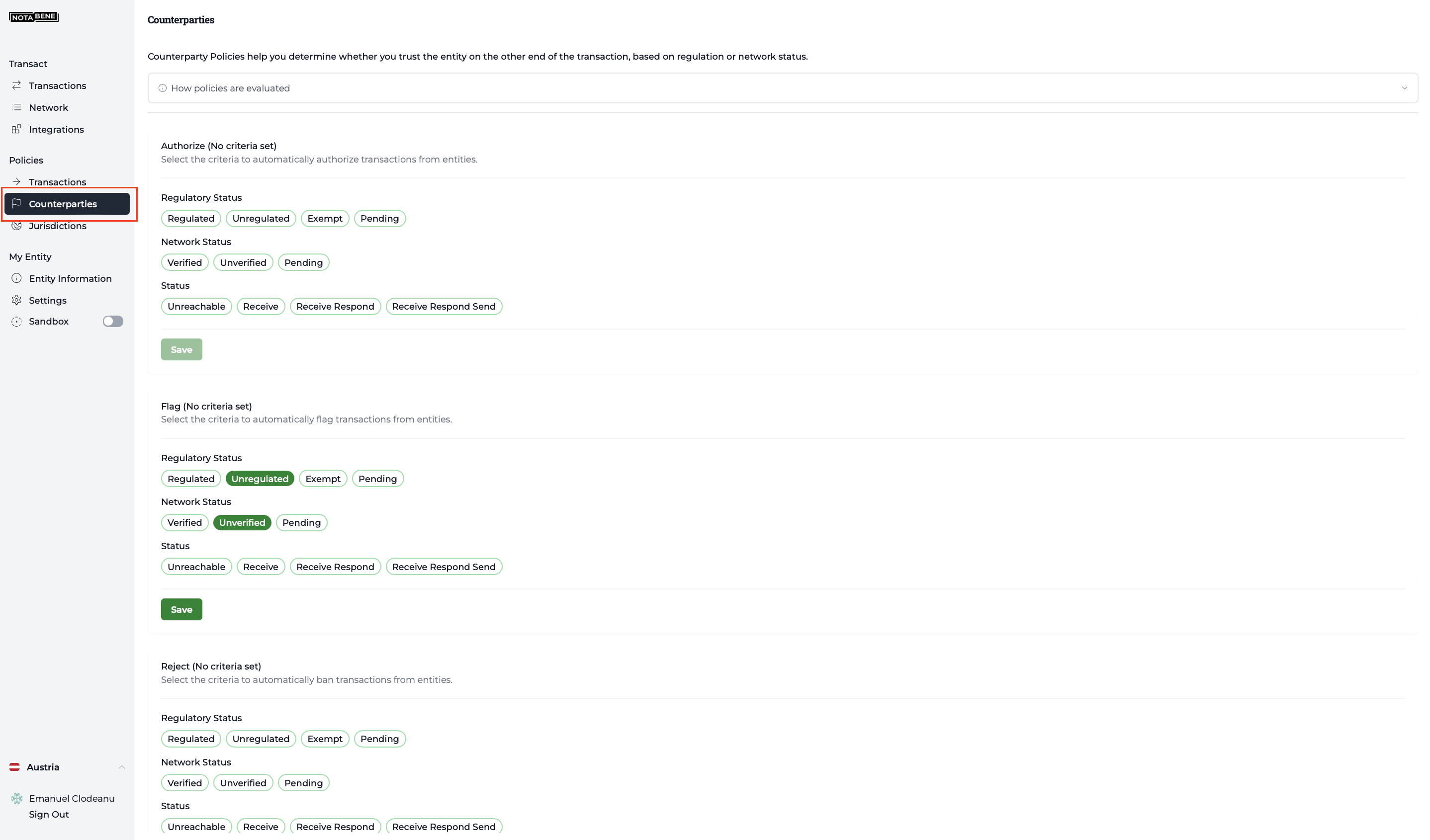This screenshot has height=840, width=1430.
Task: Select Unverified under Reject Network Status
Action: (243, 783)
